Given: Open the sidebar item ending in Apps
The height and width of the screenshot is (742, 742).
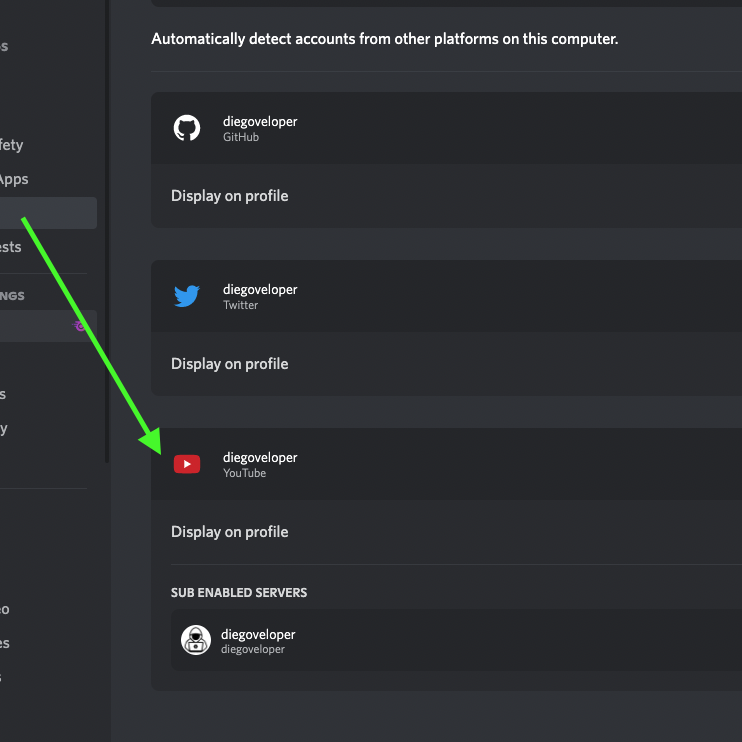Looking at the screenshot, I should tap(14, 179).
